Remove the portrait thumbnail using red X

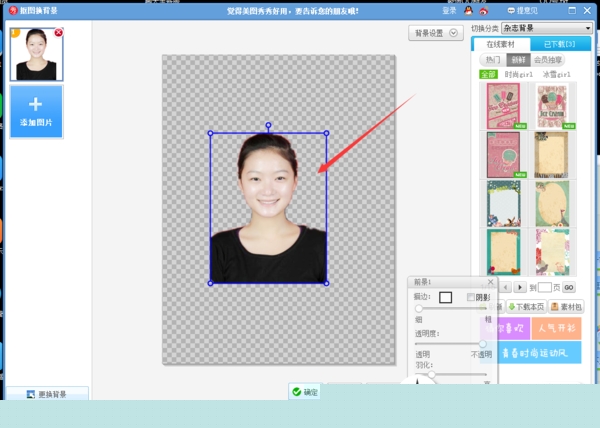(x=58, y=33)
